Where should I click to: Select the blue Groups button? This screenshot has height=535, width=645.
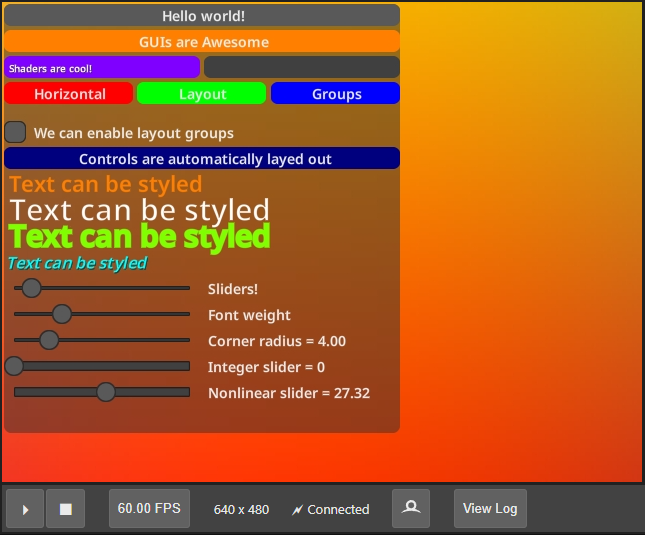coord(336,94)
